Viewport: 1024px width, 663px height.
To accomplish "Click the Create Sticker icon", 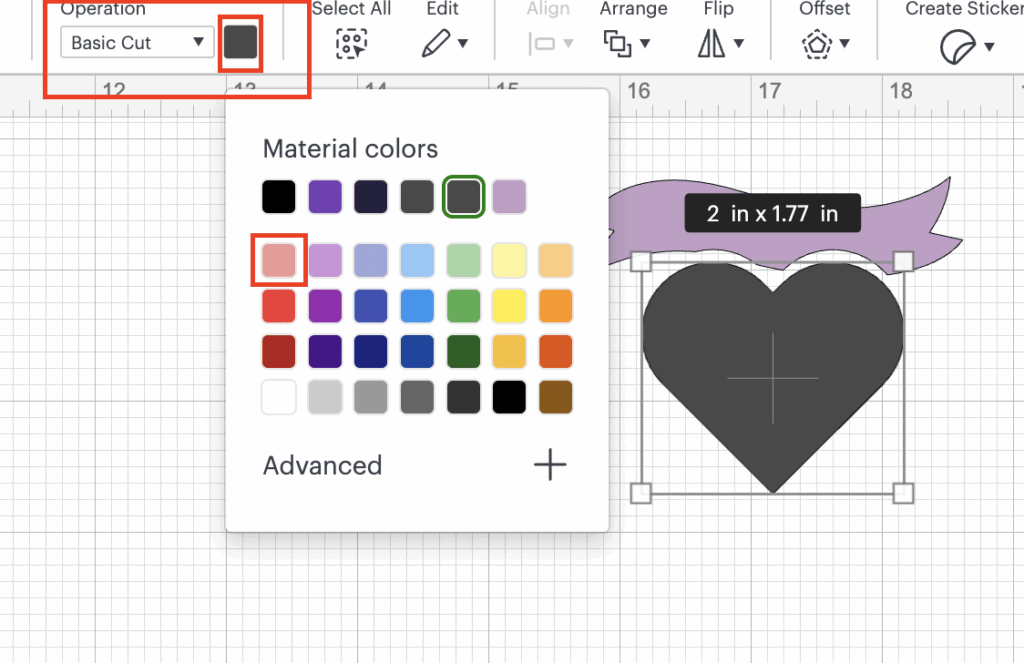I will [957, 46].
